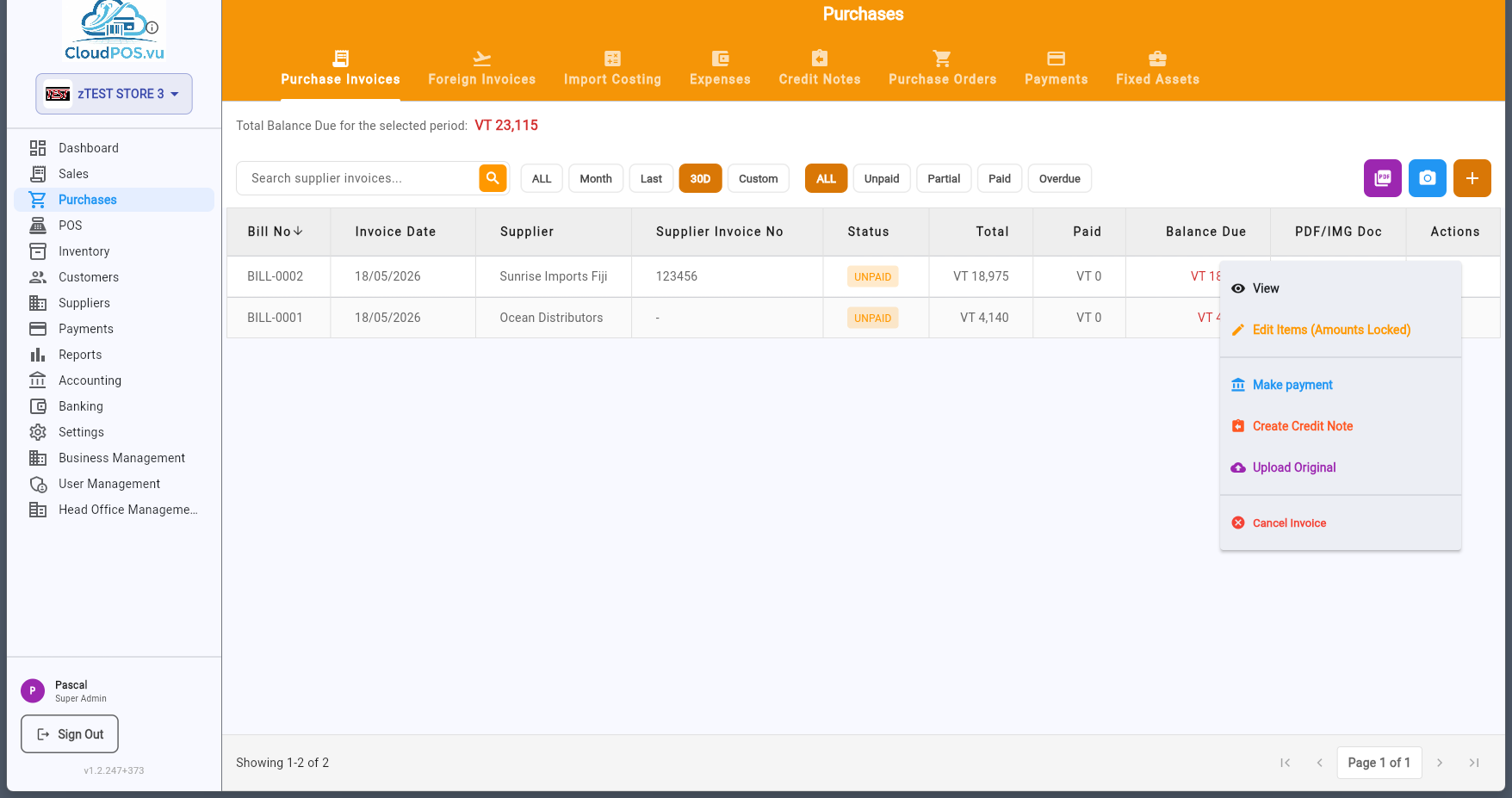
Task: Go to Customers in the sidebar
Action: [114, 277]
